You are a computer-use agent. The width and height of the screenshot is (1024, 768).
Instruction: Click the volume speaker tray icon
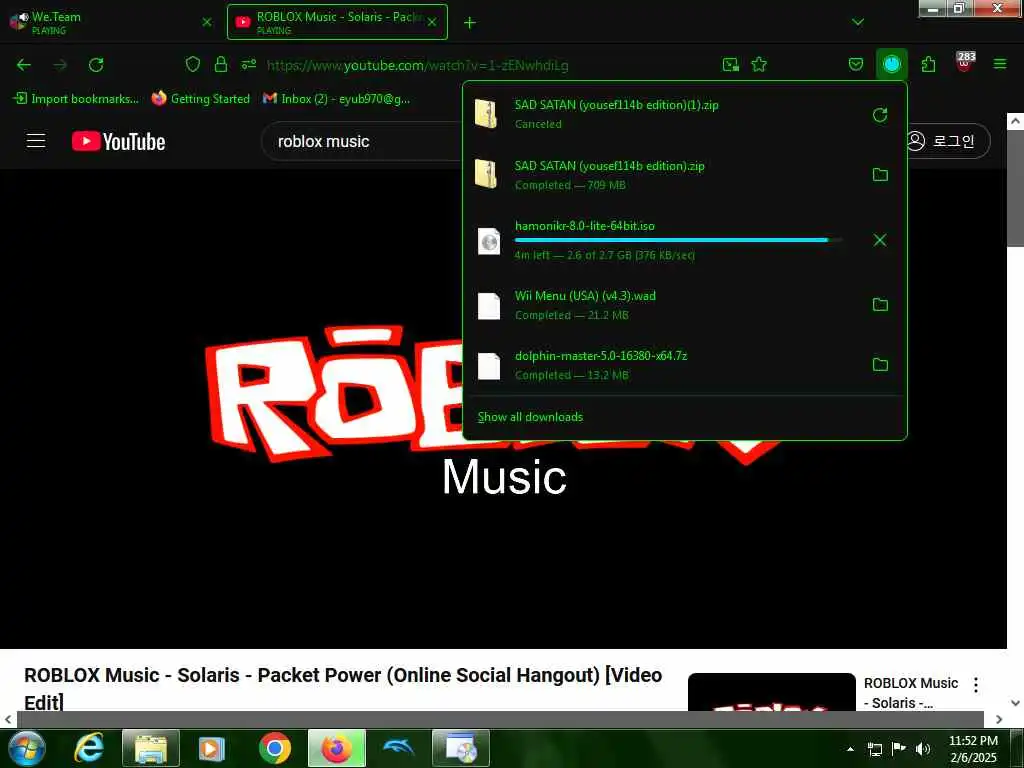(x=923, y=748)
